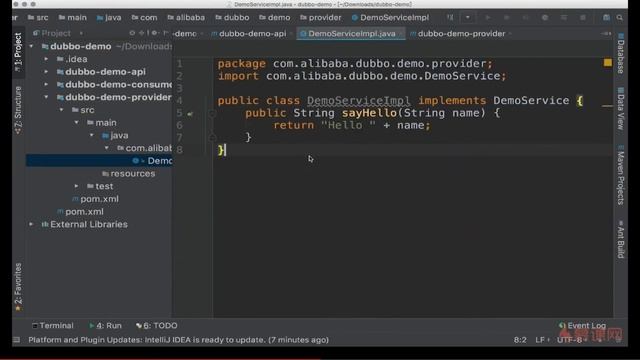The width and height of the screenshot is (640, 360).
Task: Close the DemoServiceImpl.java tab
Action: pos(401,34)
